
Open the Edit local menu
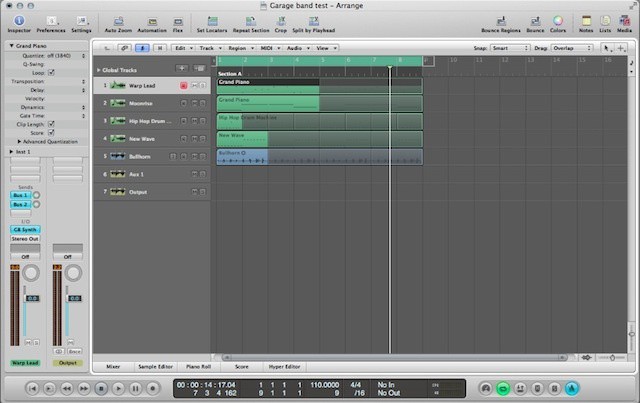coord(183,48)
